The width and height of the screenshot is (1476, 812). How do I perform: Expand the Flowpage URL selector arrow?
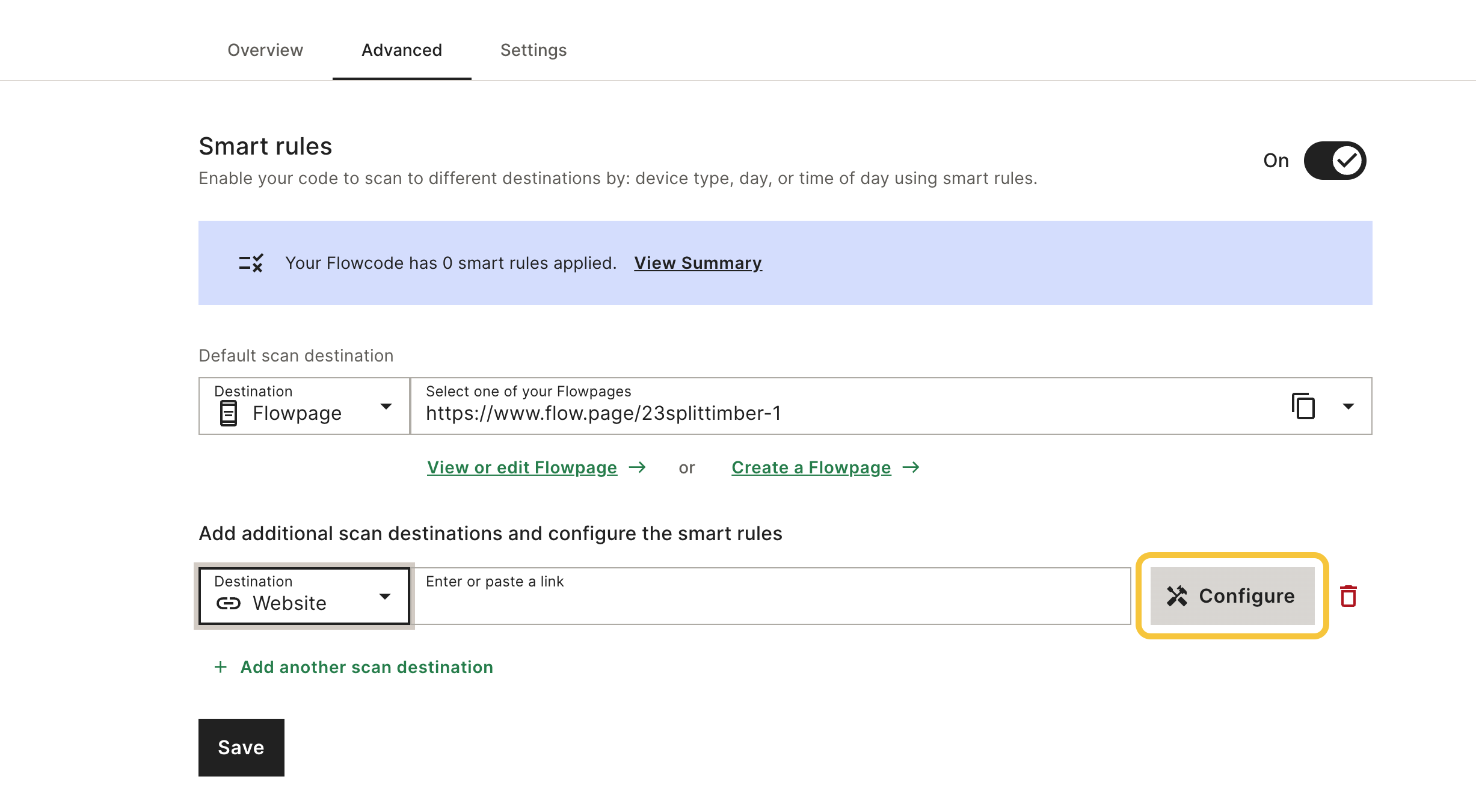click(1348, 407)
